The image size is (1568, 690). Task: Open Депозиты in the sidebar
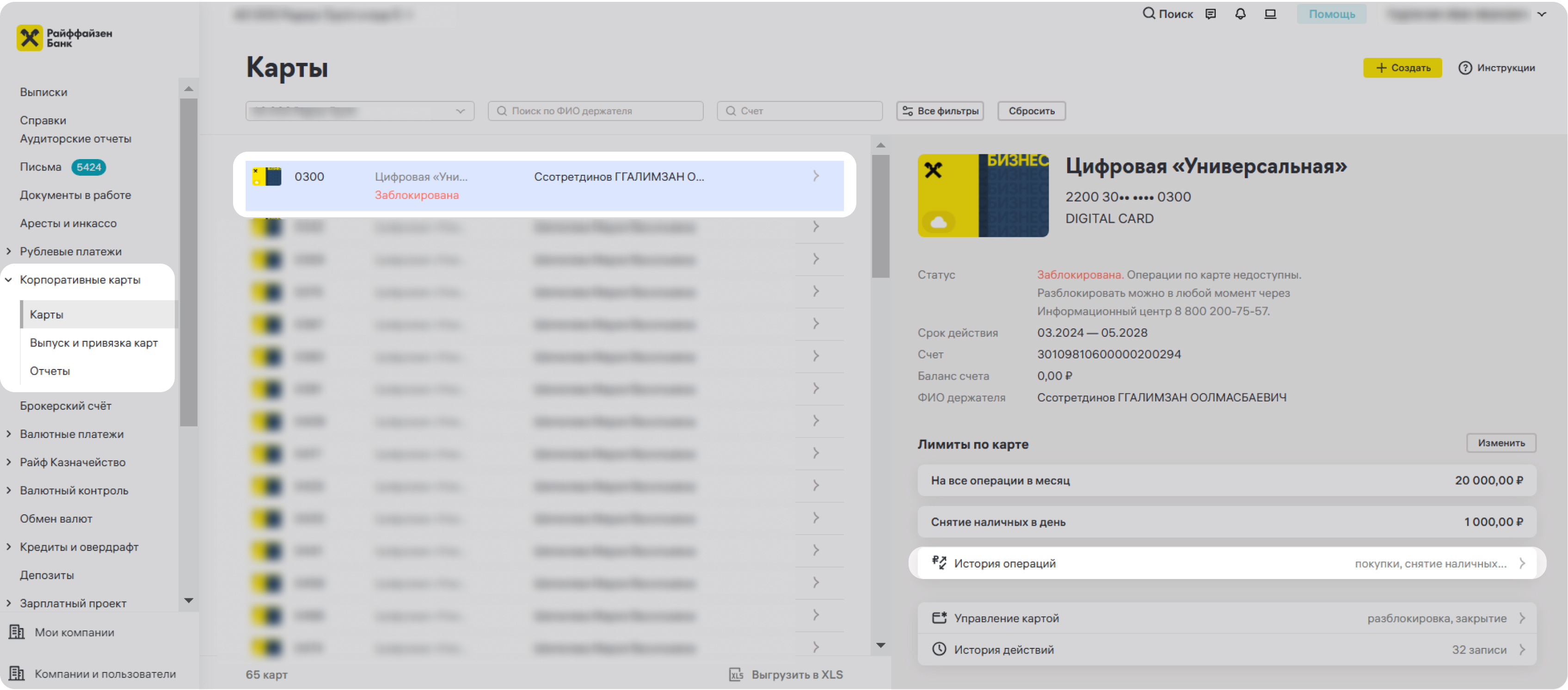pyautogui.click(x=47, y=575)
